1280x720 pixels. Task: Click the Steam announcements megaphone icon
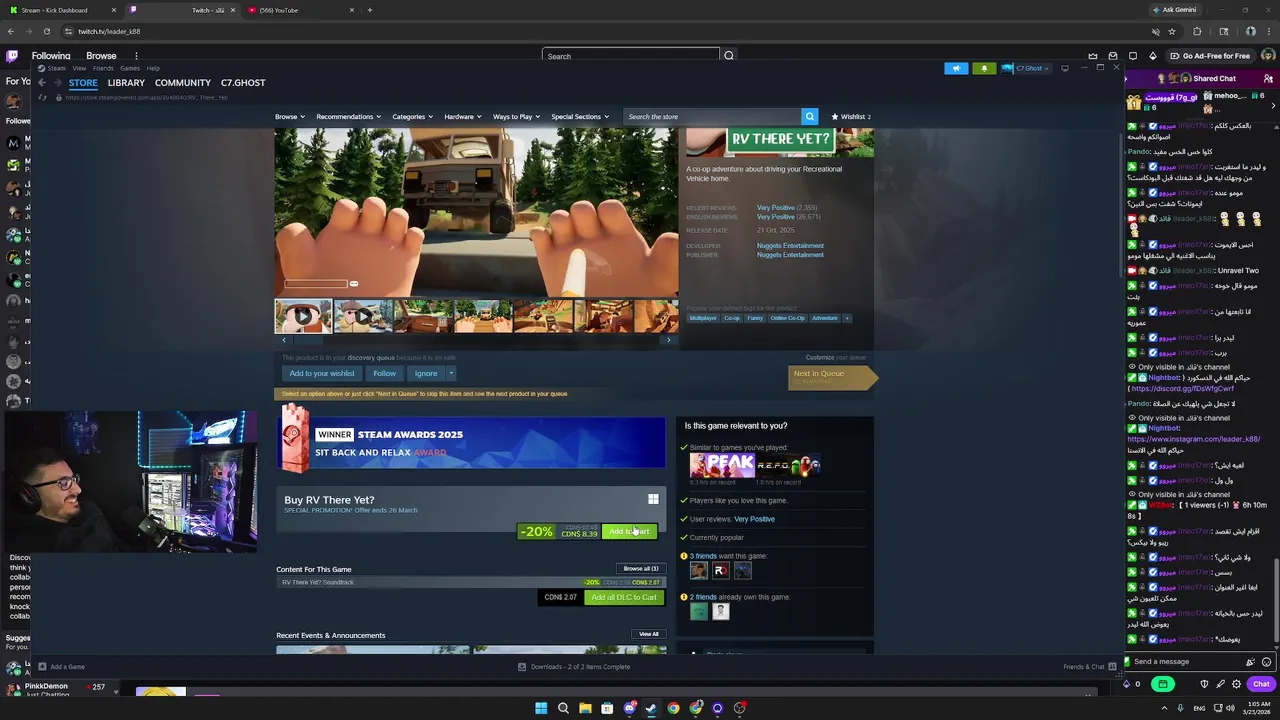click(x=956, y=68)
